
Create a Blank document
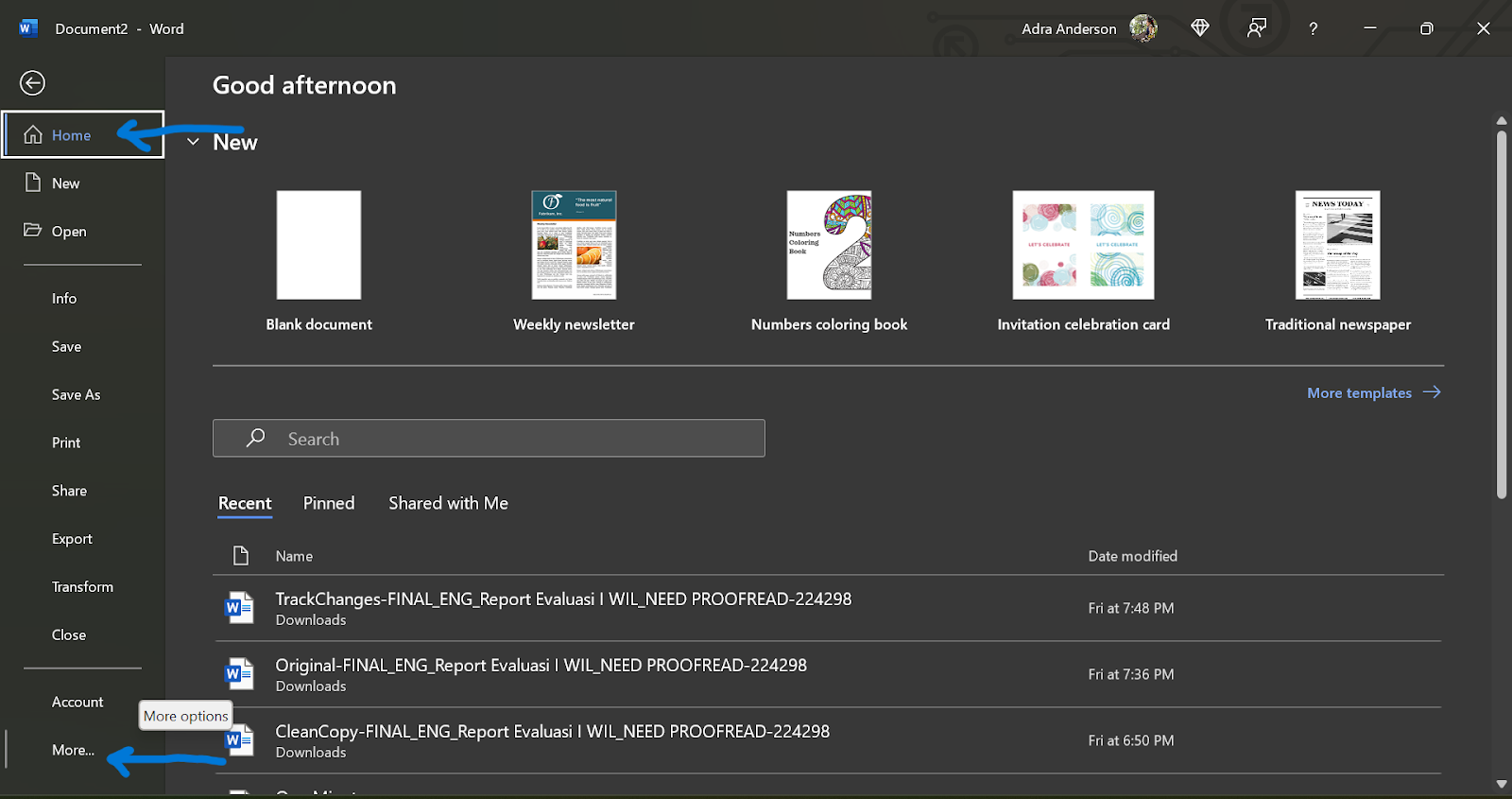pos(318,261)
